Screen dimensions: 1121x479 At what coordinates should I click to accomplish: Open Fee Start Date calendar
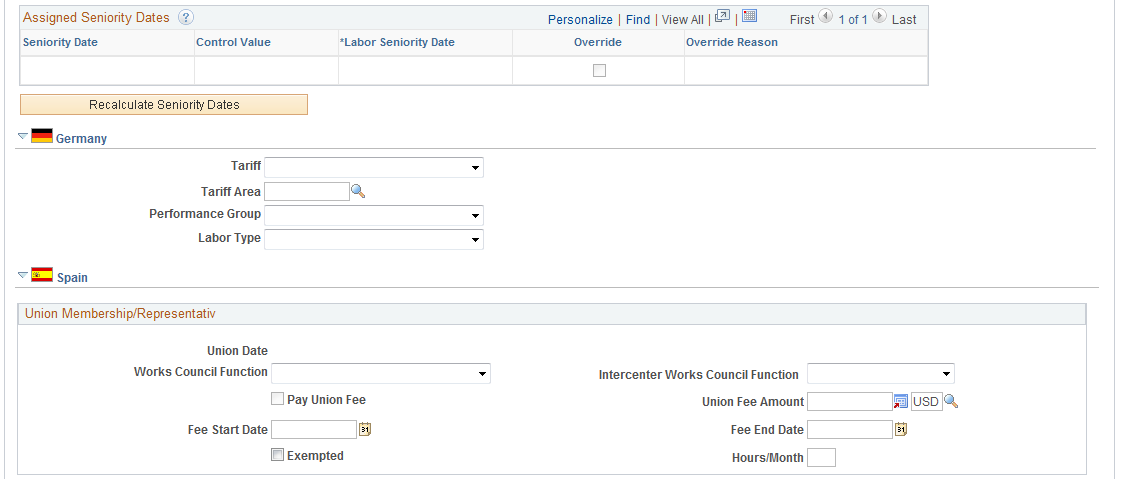[365, 430]
